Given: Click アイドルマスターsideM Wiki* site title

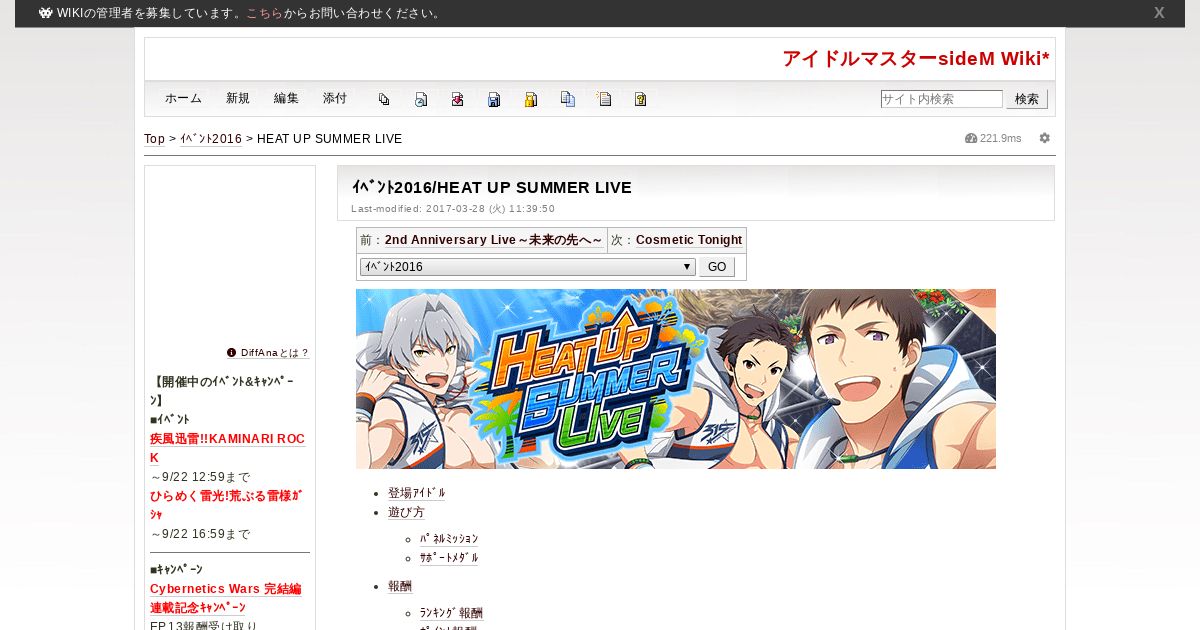Looking at the screenshot, I should [x=916, y=59].
